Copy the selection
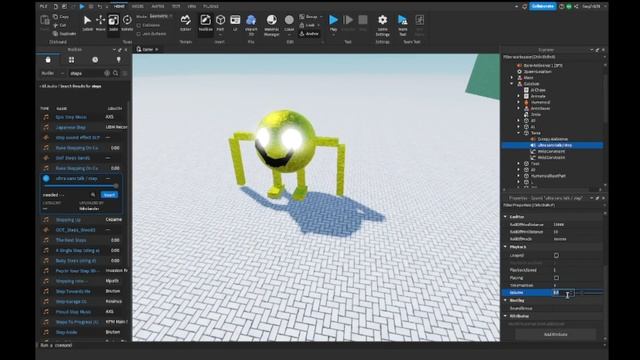This screenshot has width=640, height=360. pyautogui.click(x=61, y=17)
